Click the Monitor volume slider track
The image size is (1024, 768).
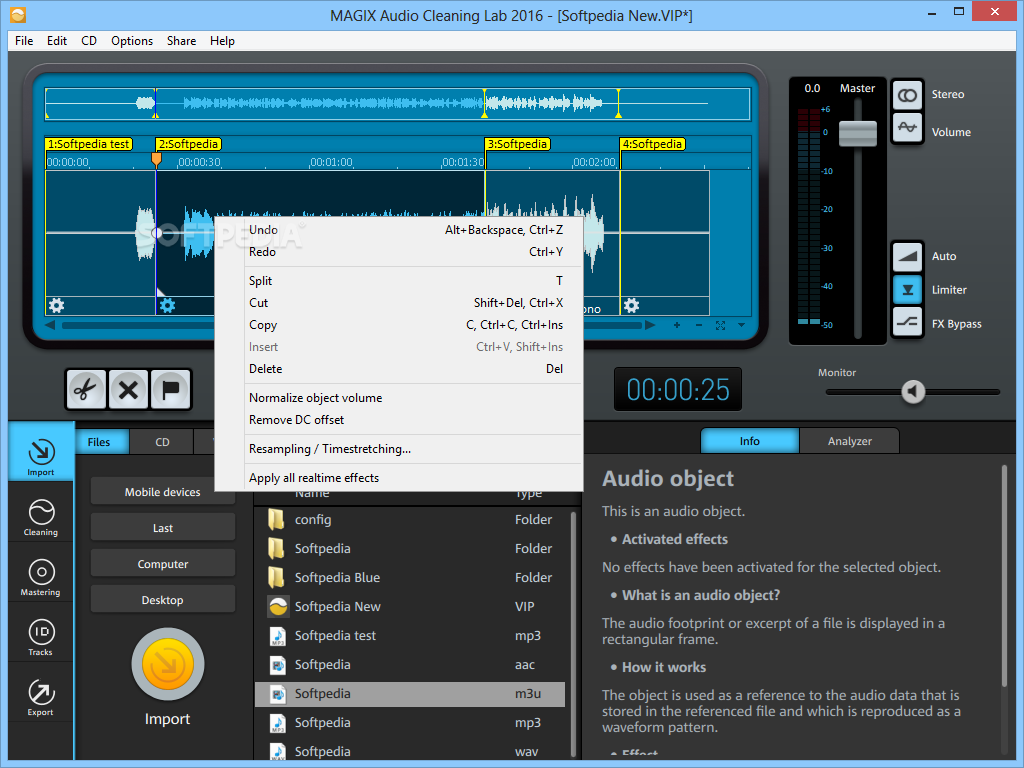(913, 392)
